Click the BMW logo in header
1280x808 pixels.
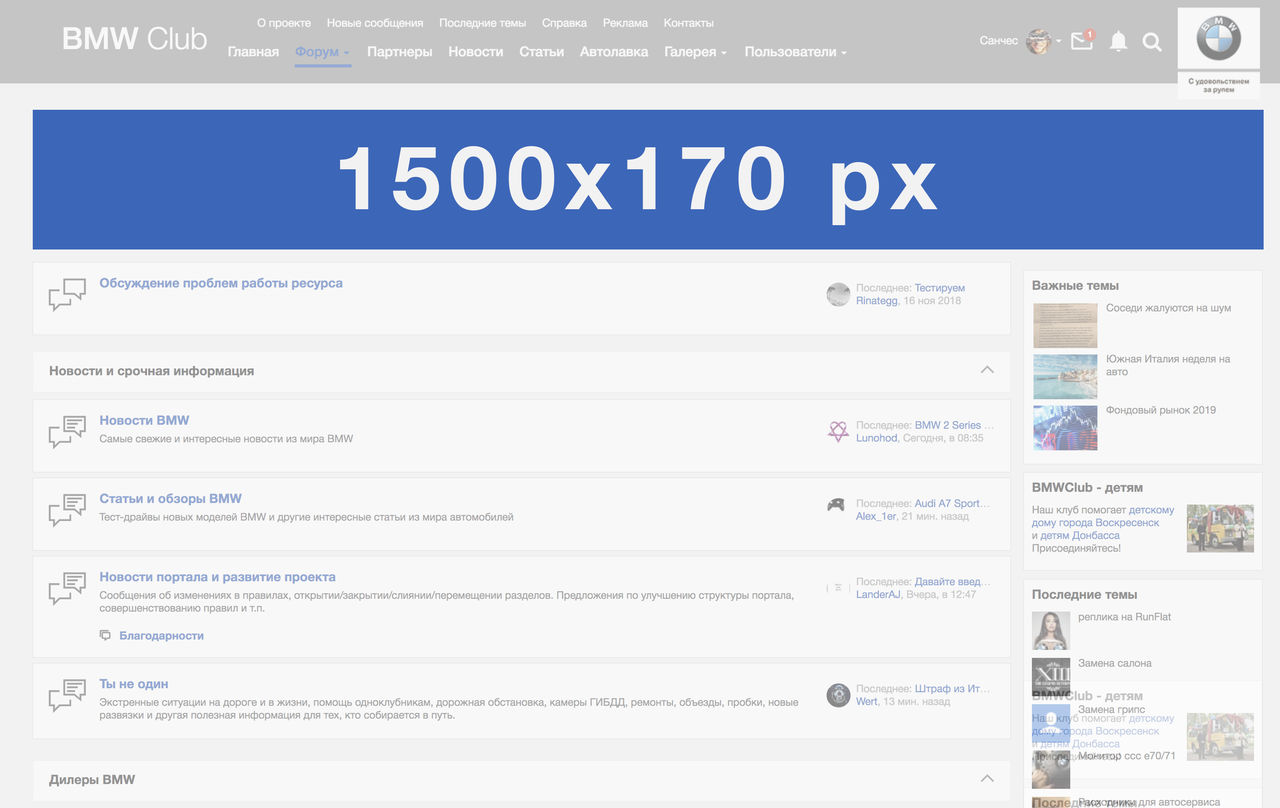point(1218,38)
